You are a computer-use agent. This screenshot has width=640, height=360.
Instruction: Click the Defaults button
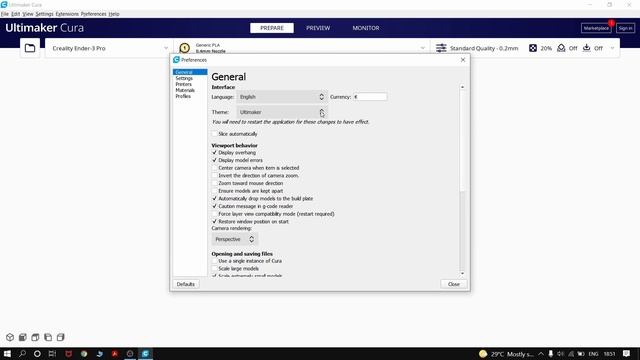[x=186, y=284]
